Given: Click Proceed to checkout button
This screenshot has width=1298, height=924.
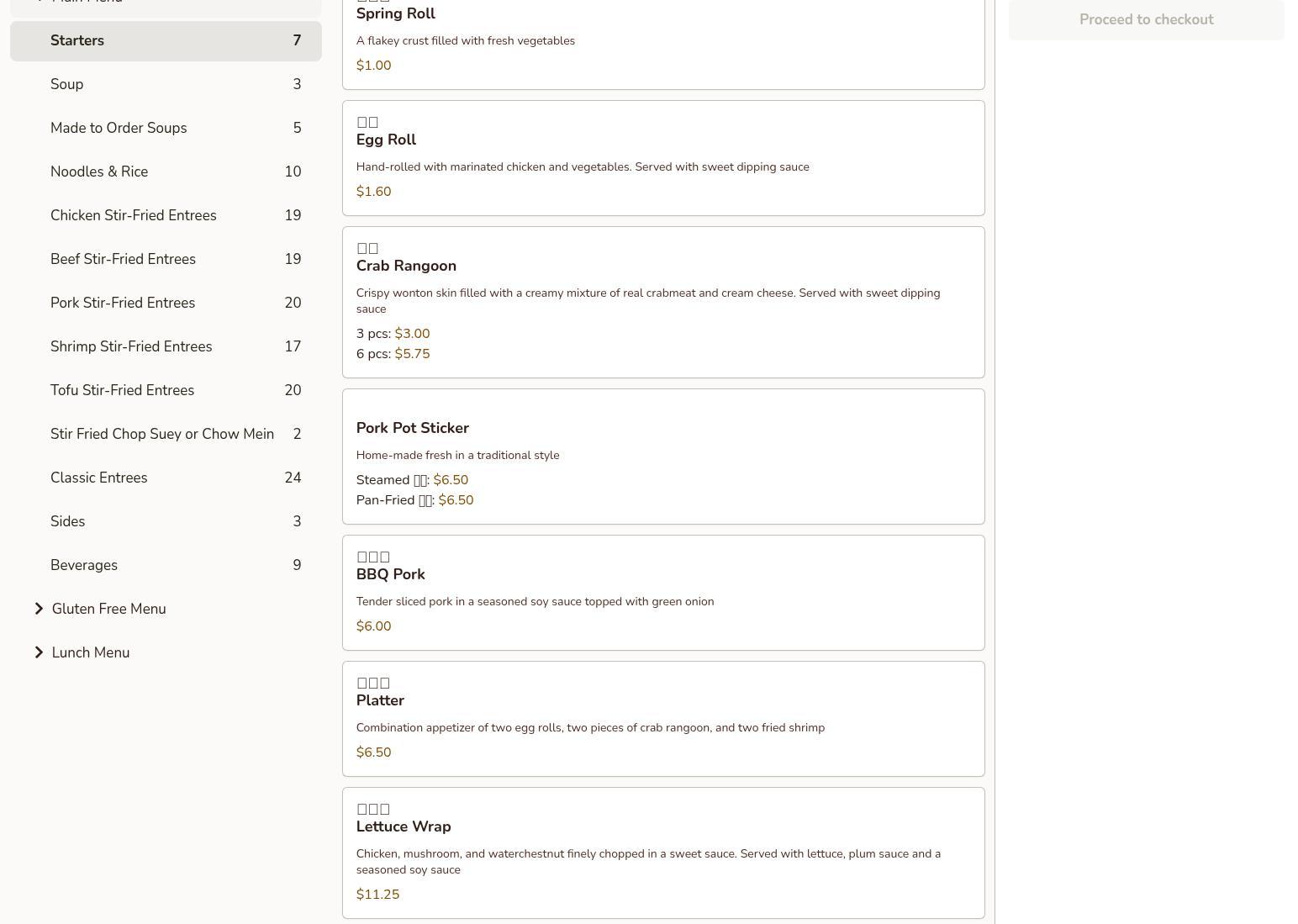Looking at the screenshot, I should 1146,20.
